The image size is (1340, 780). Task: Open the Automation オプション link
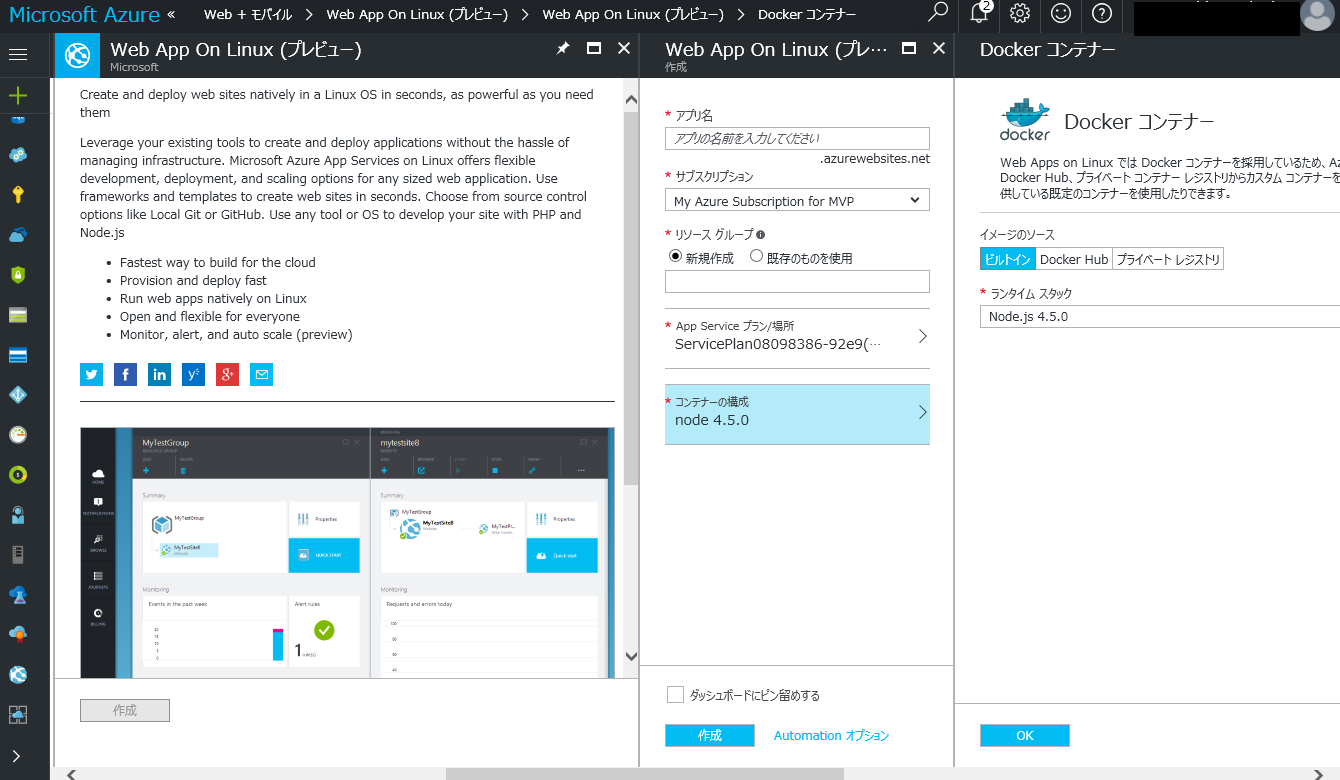pyautogui.click(x=830, y=735)
